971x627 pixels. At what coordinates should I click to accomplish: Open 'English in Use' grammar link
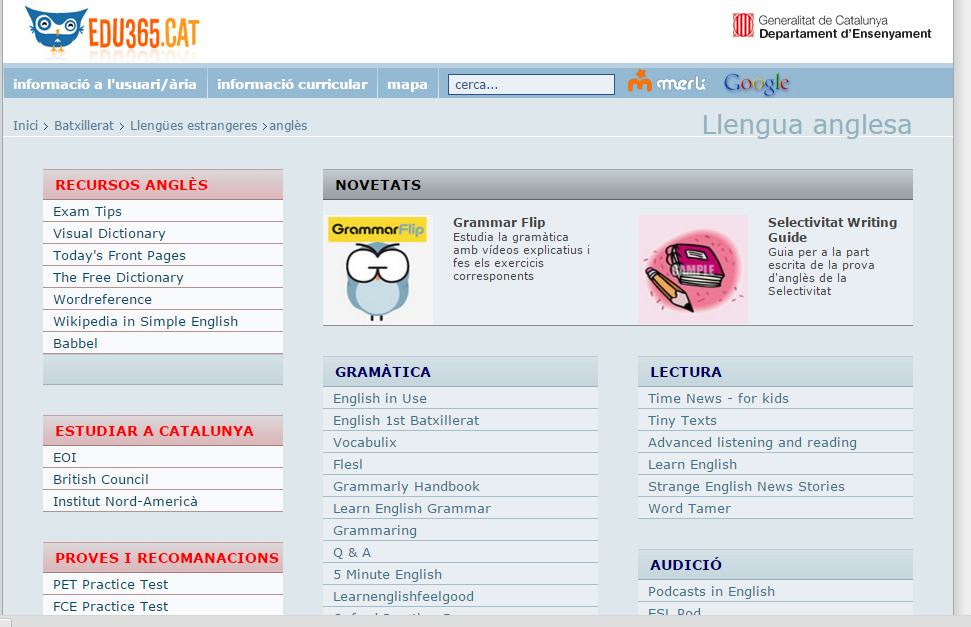click(380, 399)
